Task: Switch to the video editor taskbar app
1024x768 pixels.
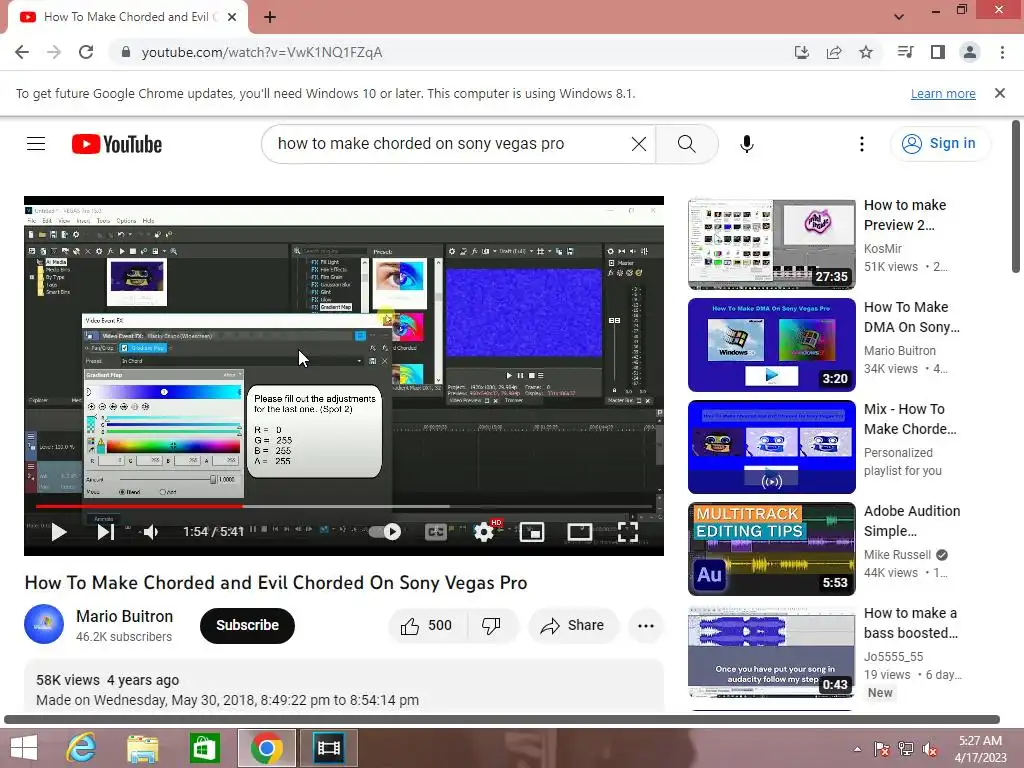Action: pyautogui.click(x=328, y=748)
